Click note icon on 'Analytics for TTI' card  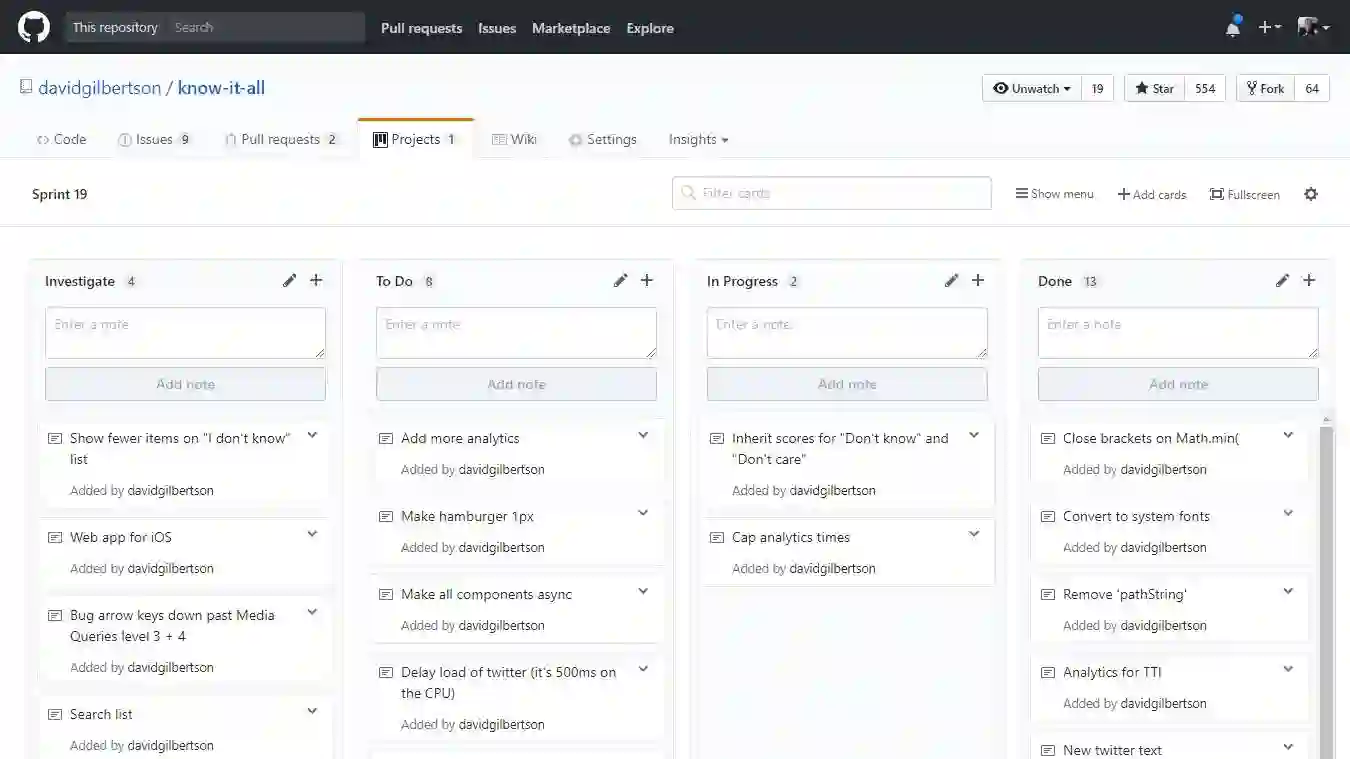click(x=1048, y=673)
